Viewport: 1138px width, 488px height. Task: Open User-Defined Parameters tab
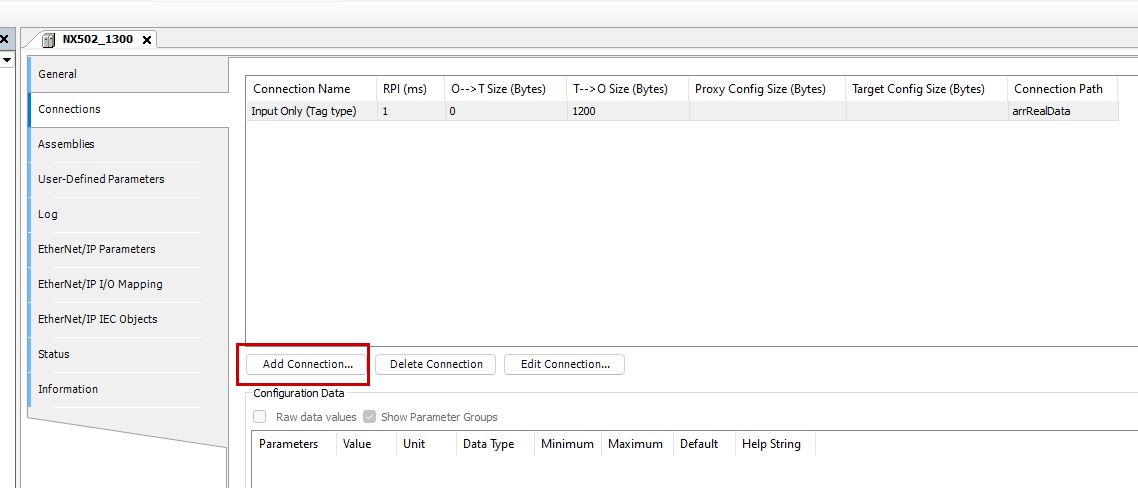click(101, 179)
